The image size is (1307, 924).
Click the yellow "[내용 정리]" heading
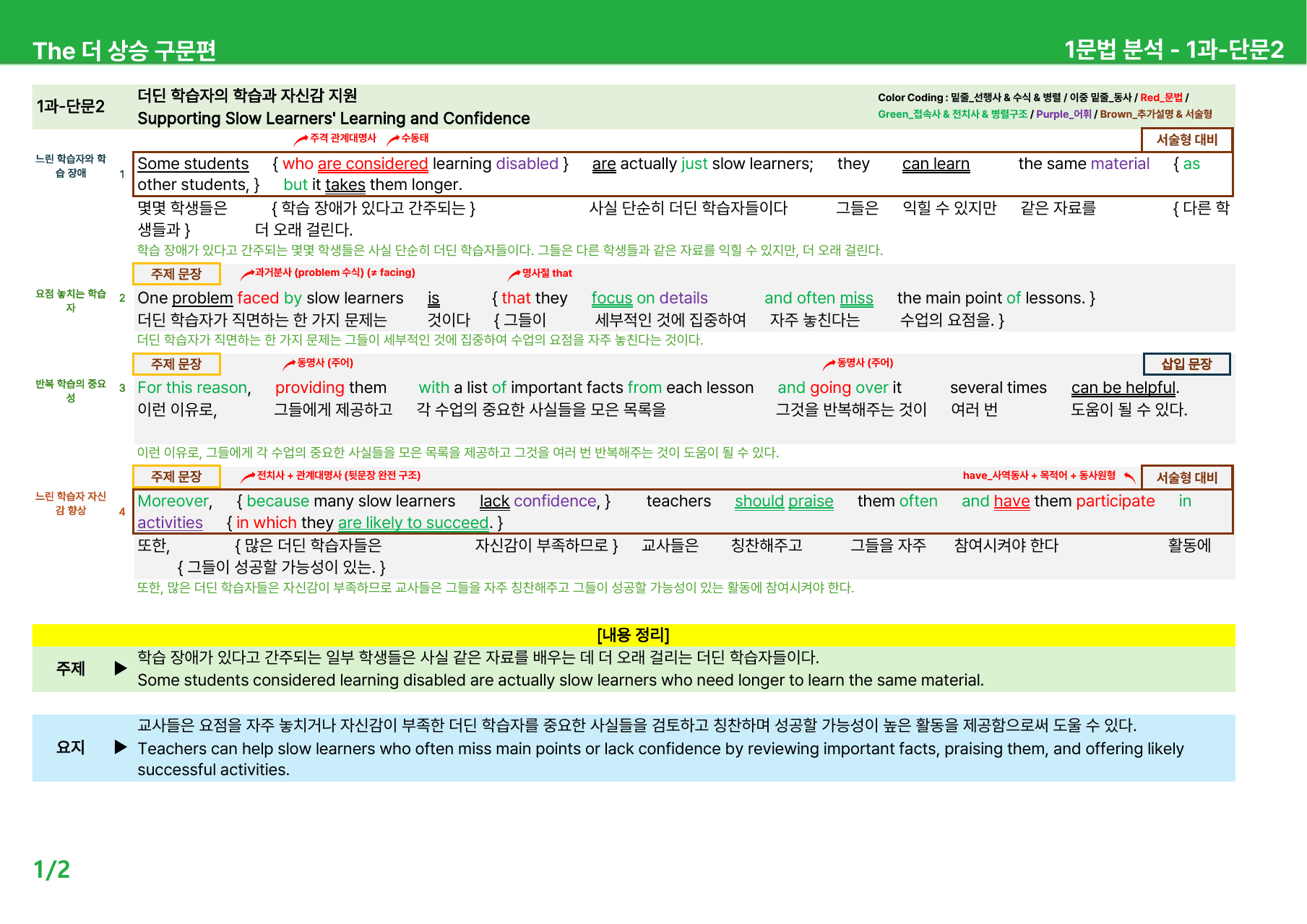click(x=634, y=635)
